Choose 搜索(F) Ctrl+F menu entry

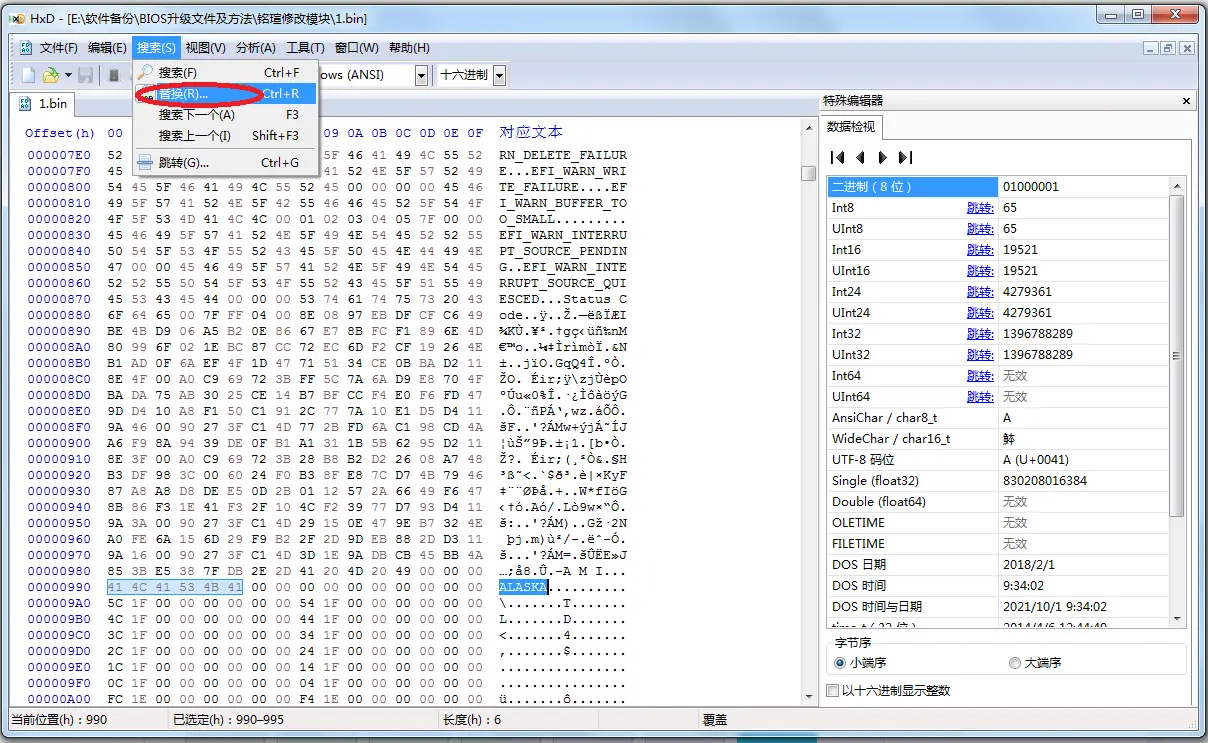tap(225, 73)
